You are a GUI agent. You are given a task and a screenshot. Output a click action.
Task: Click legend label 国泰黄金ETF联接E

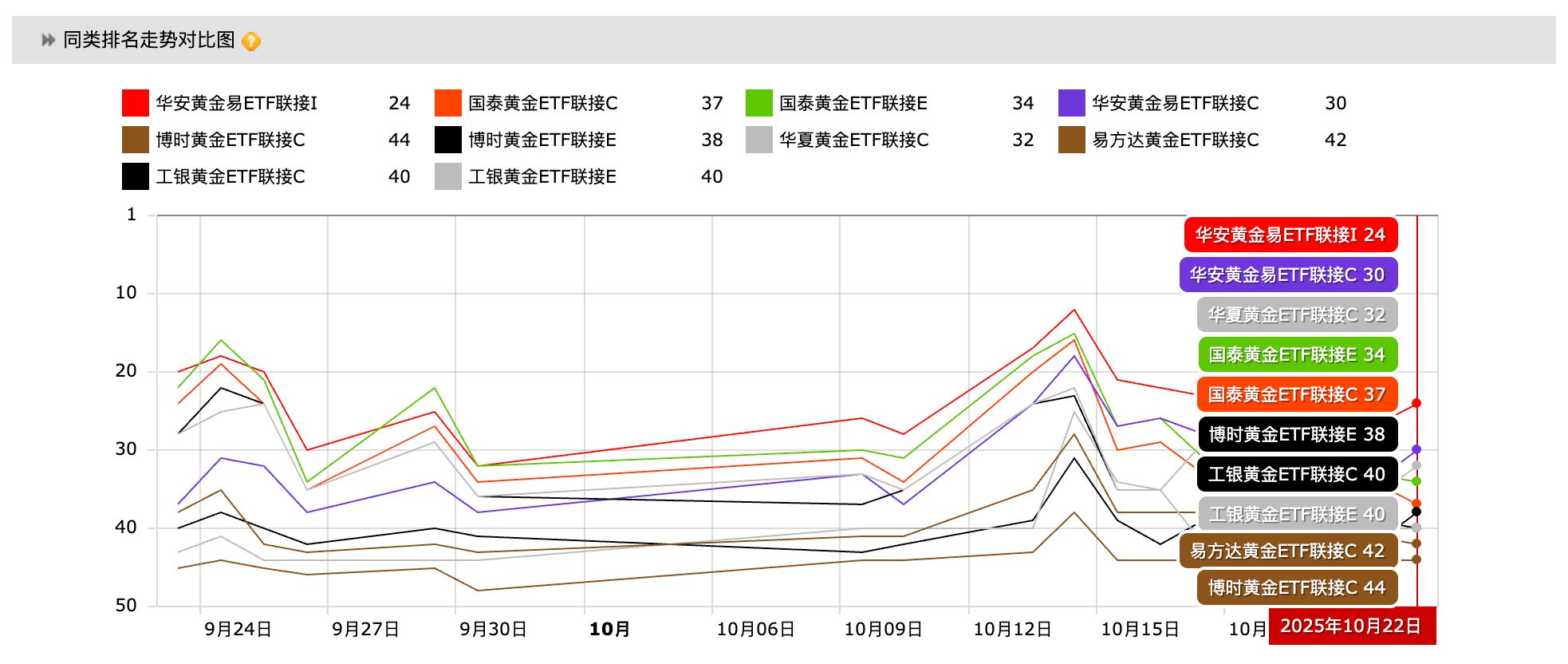coord(853,103)
